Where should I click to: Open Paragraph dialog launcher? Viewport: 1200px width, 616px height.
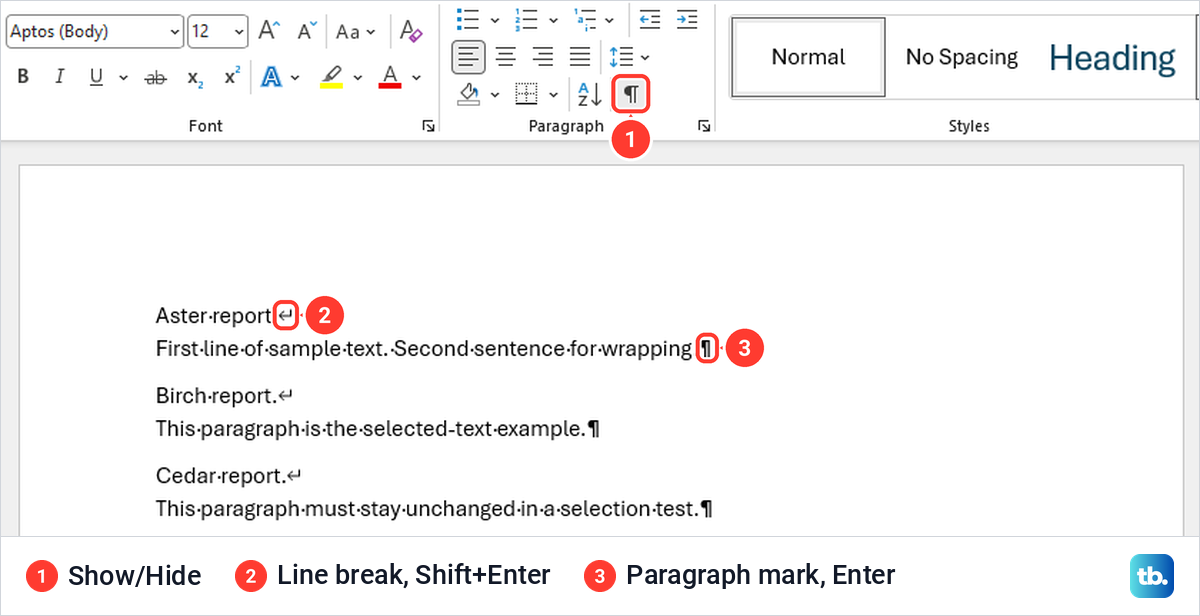coord(704,126)
